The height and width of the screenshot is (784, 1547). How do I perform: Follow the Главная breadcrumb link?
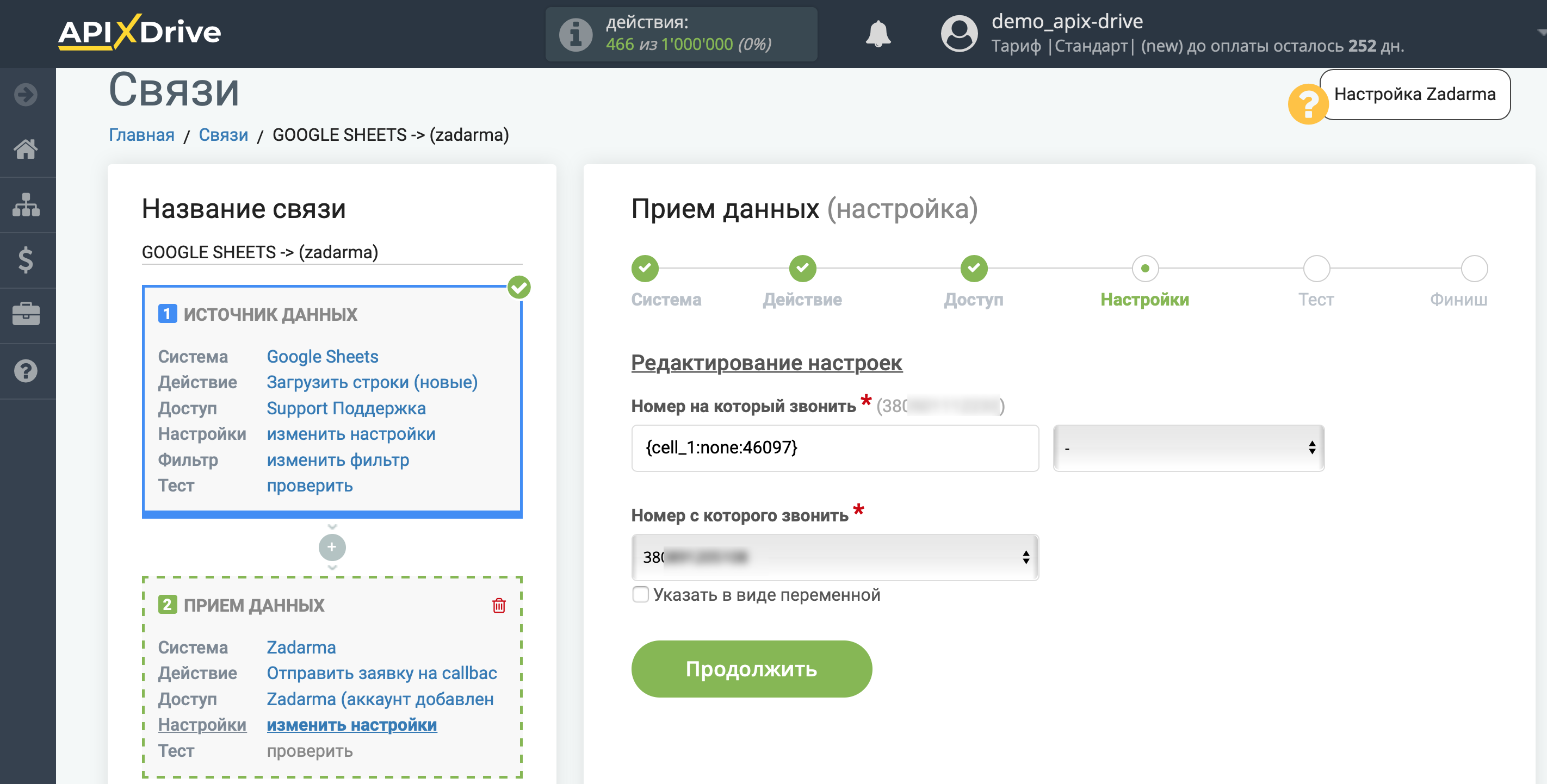tap(142, 134)
